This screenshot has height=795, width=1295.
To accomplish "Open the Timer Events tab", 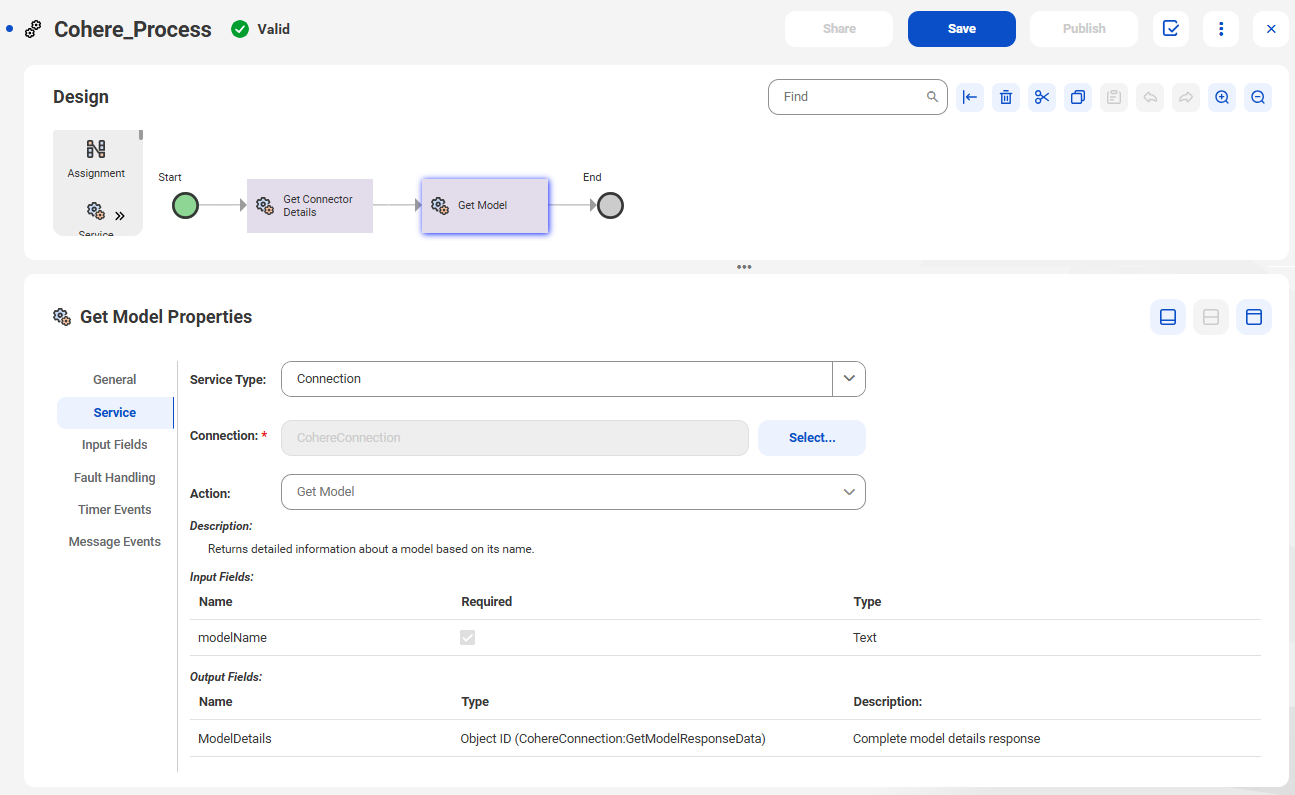I will click(115, 510).
